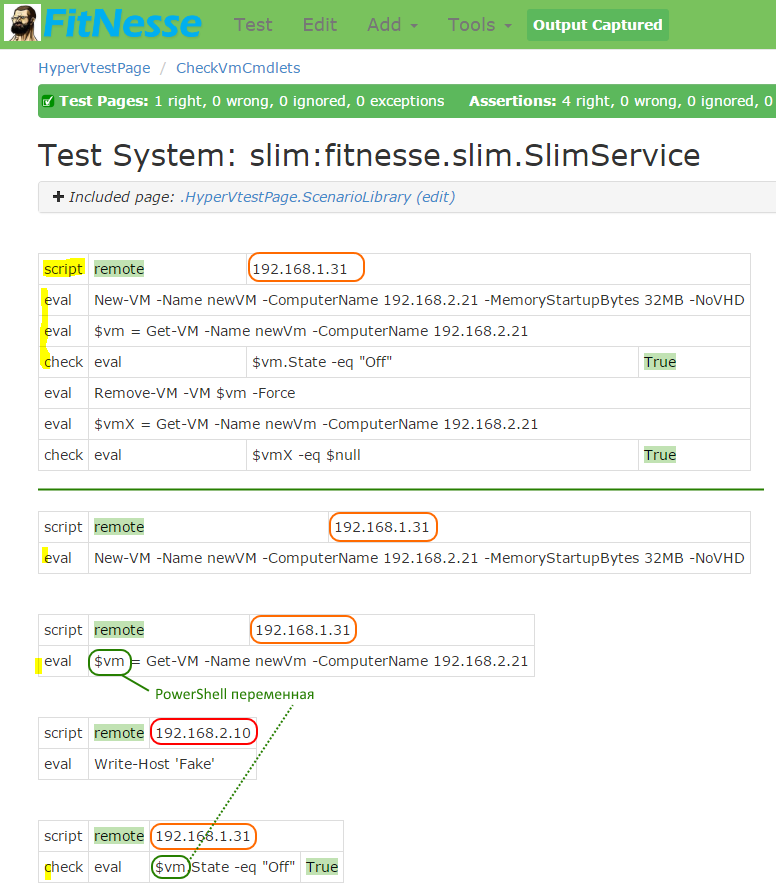Select the '$vmX -eq $null' cell
Image resolution: width=776 pixels, height=887 pixels.
click(x=442, y=455)
